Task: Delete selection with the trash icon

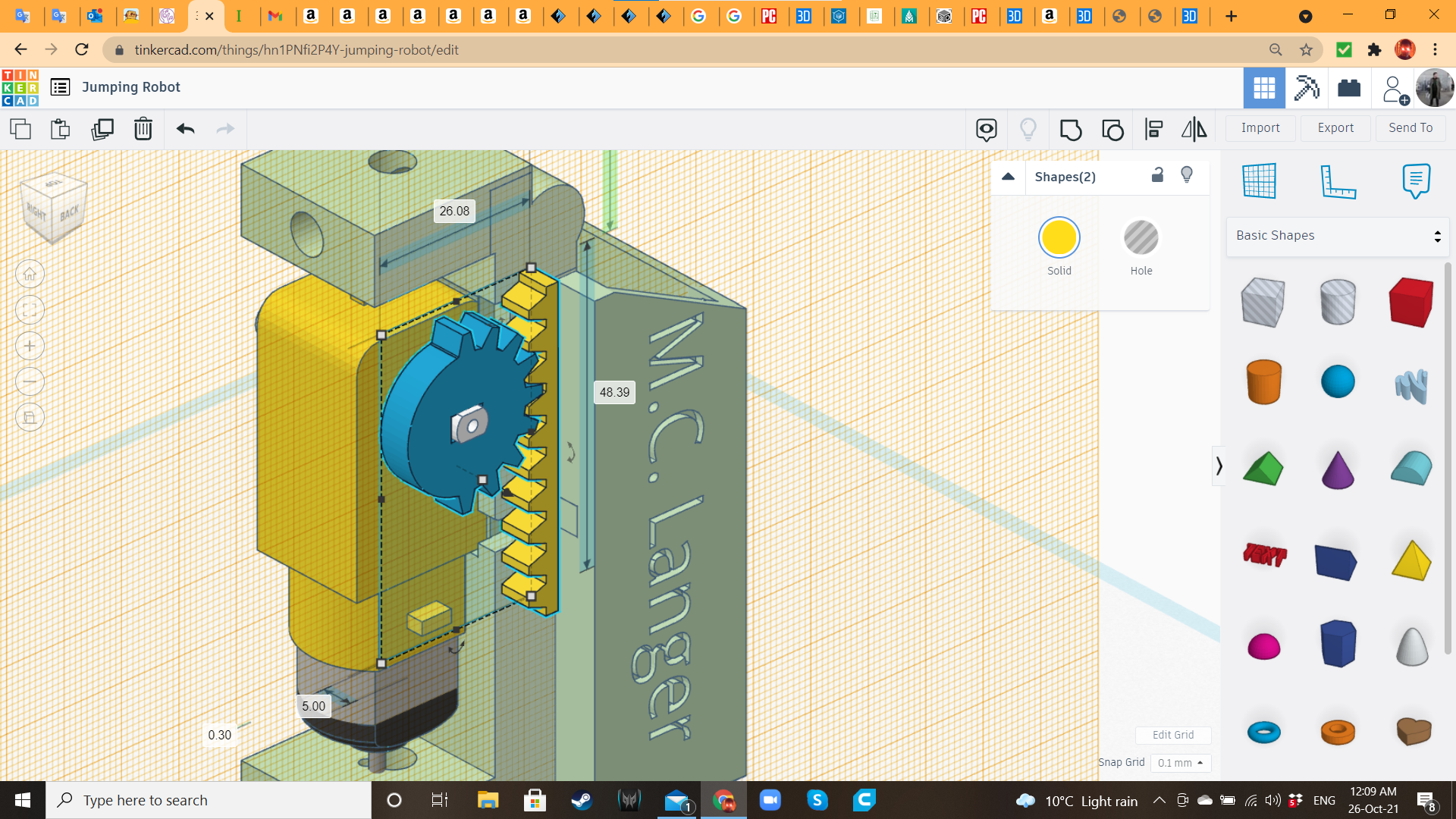Action: 143,129
